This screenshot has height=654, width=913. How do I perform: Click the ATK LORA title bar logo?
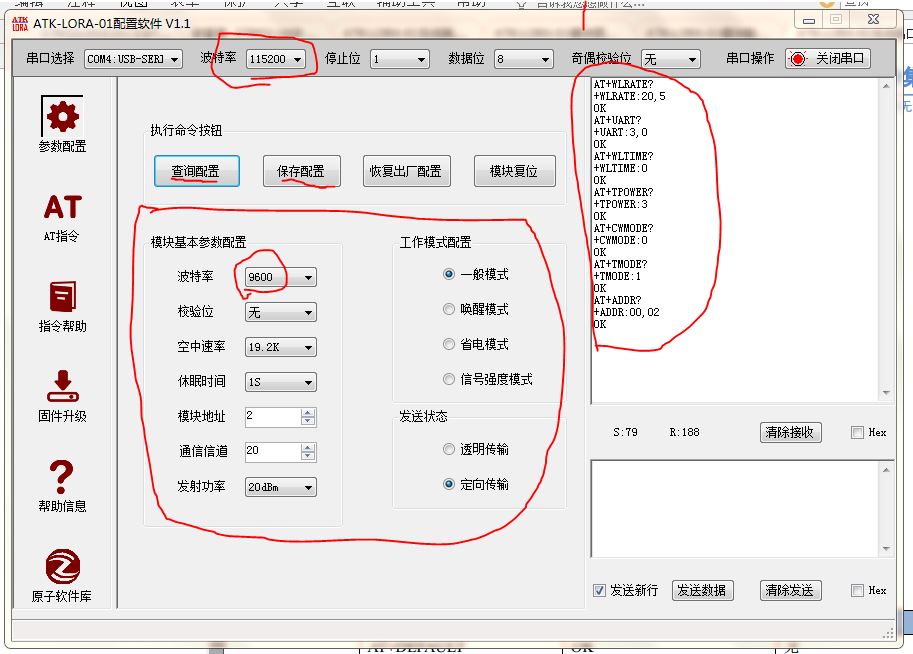[20, 24]
